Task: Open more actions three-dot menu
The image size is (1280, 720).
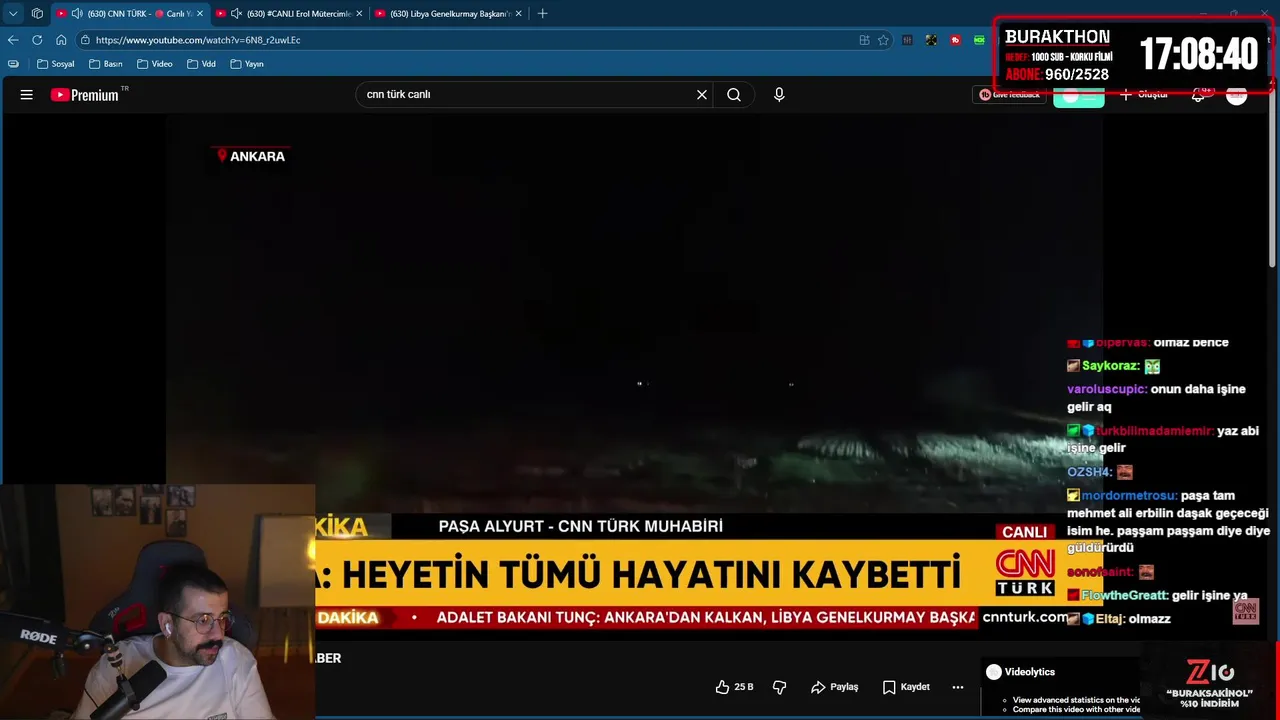Action: [958, 687]
